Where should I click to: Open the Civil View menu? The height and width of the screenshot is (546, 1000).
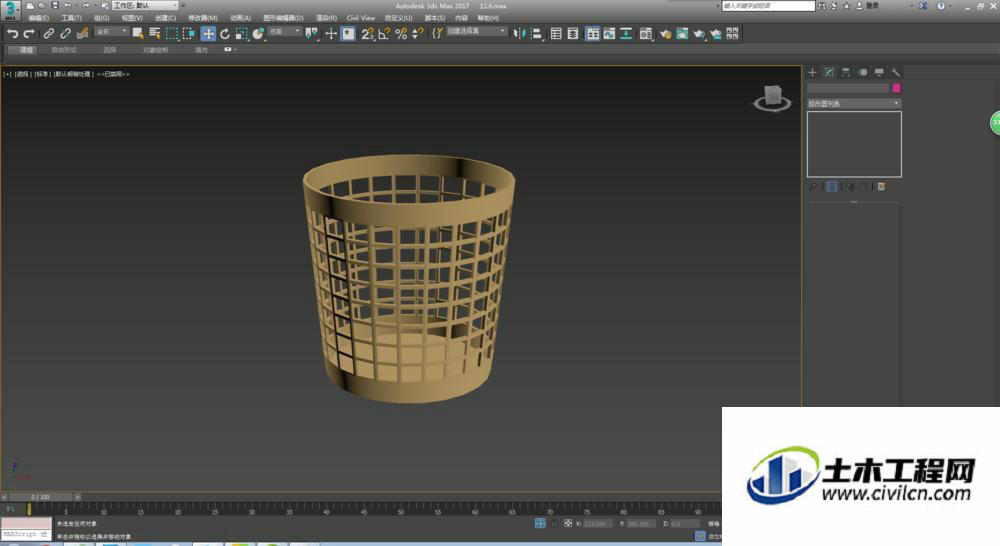(x=361, y=18)
